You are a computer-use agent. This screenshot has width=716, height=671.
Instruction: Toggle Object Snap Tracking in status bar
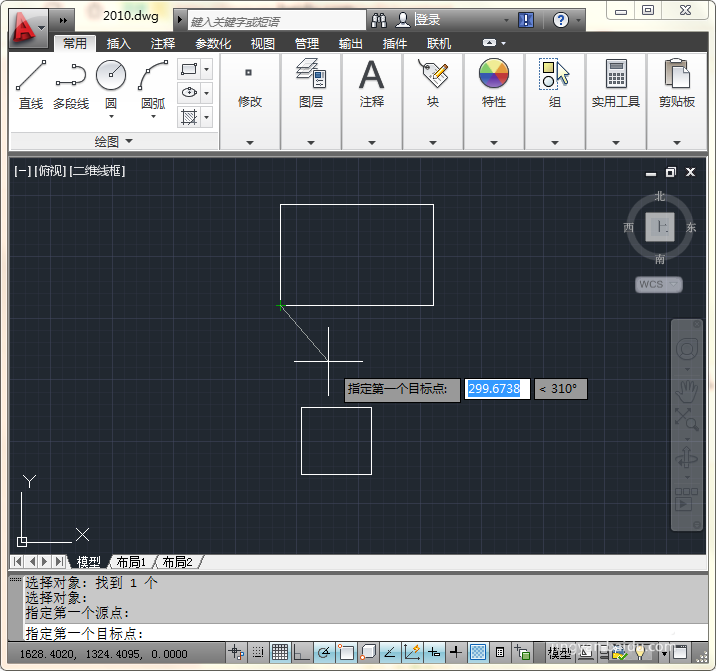pyautogui.click(x=390, y=652)
